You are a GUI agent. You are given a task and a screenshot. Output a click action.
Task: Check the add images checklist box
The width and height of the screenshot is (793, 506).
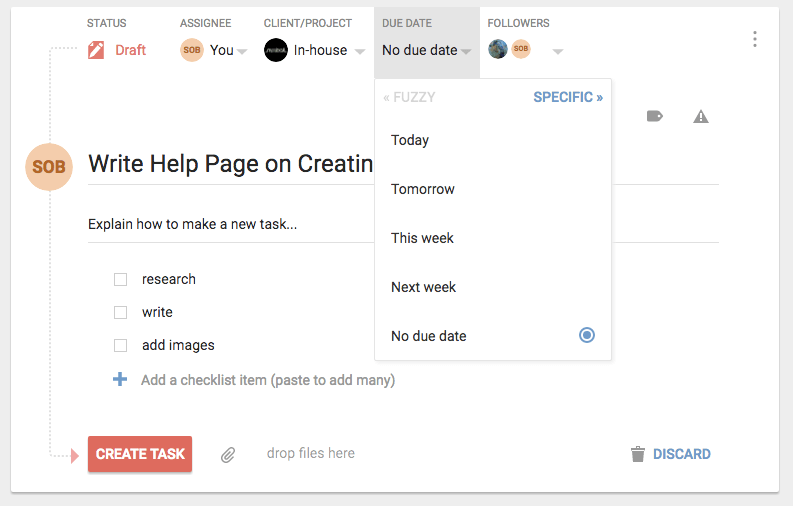coord(120,345)
